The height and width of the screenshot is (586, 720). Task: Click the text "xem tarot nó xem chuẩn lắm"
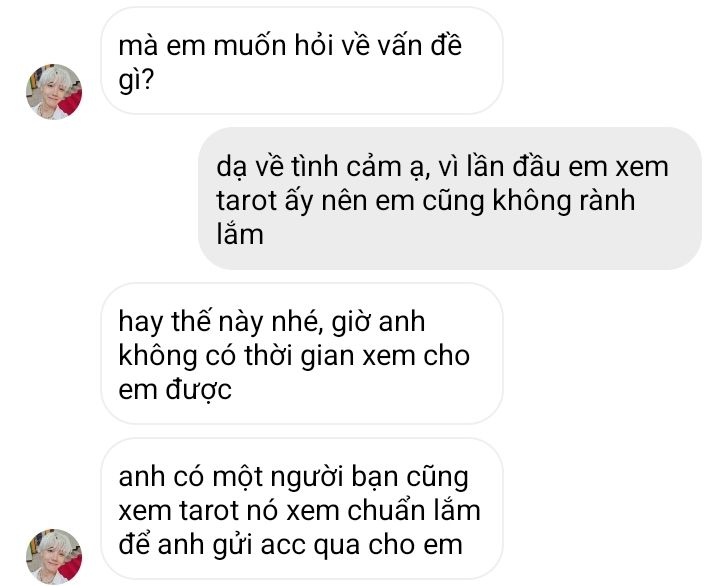(x=299, y=510)
